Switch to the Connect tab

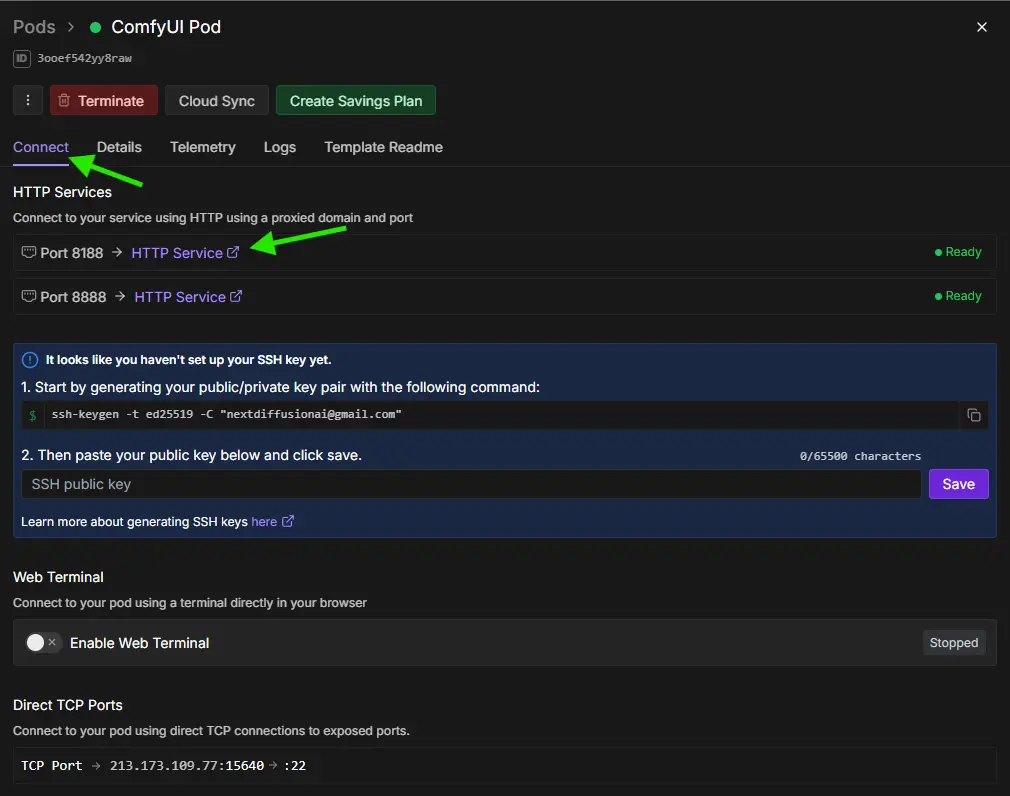(x=41, y=147)
